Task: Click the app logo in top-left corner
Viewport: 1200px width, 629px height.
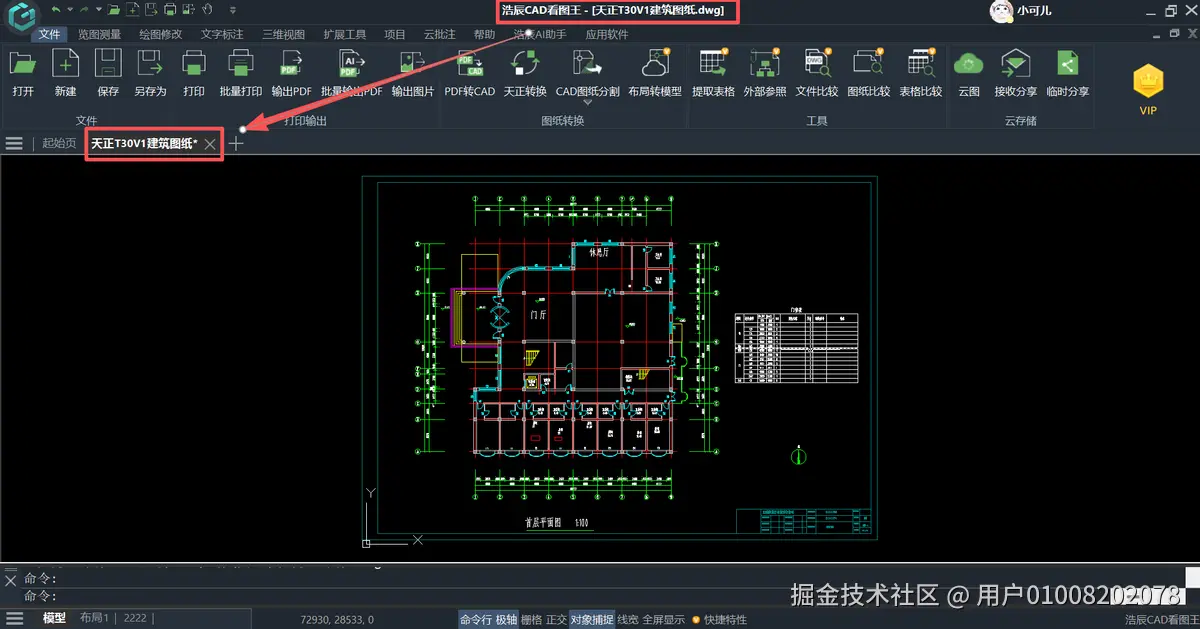Action: click(x=22, y=17)
